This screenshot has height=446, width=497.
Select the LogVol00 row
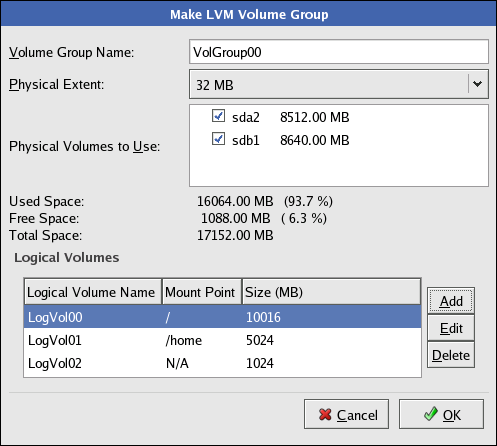(222, 317)
